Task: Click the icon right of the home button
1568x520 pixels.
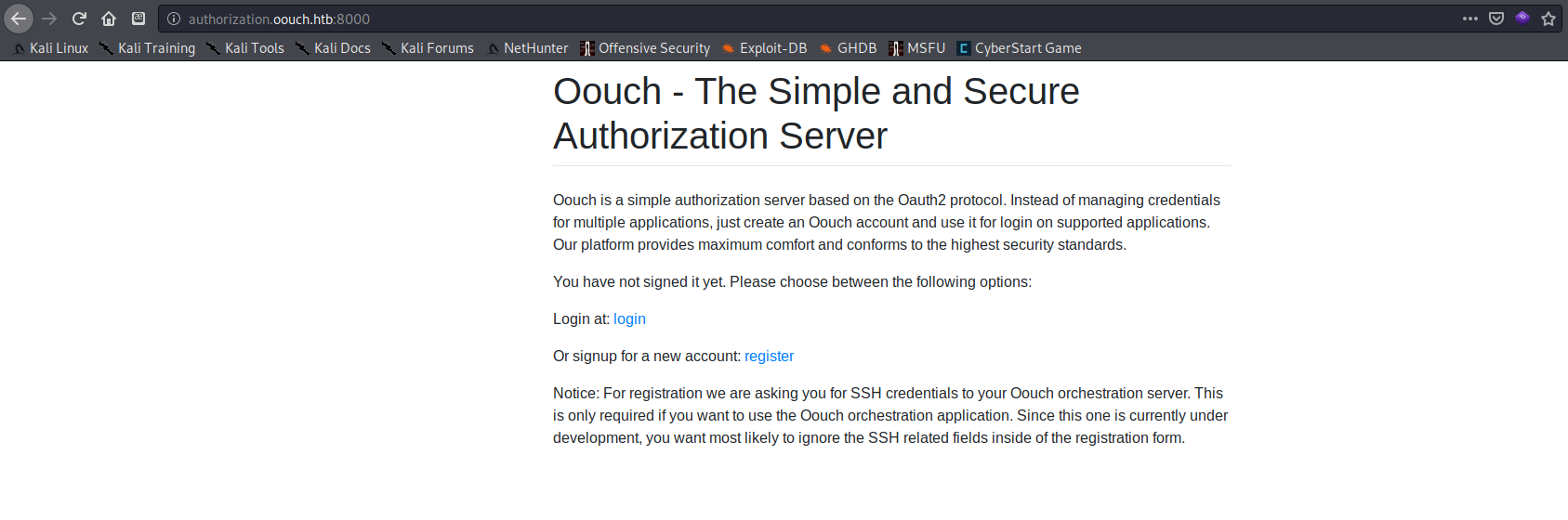Action: [x=138, y=19]
